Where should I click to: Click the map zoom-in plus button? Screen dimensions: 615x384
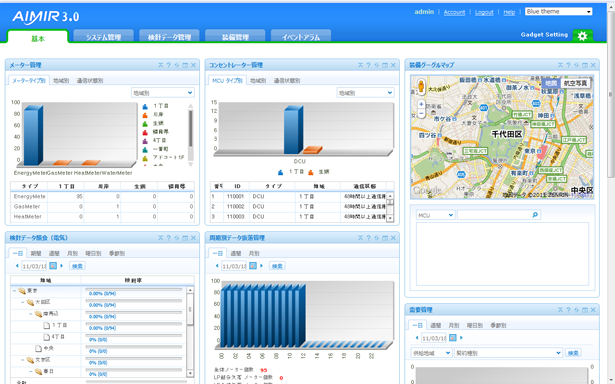[x=421, y=104]
